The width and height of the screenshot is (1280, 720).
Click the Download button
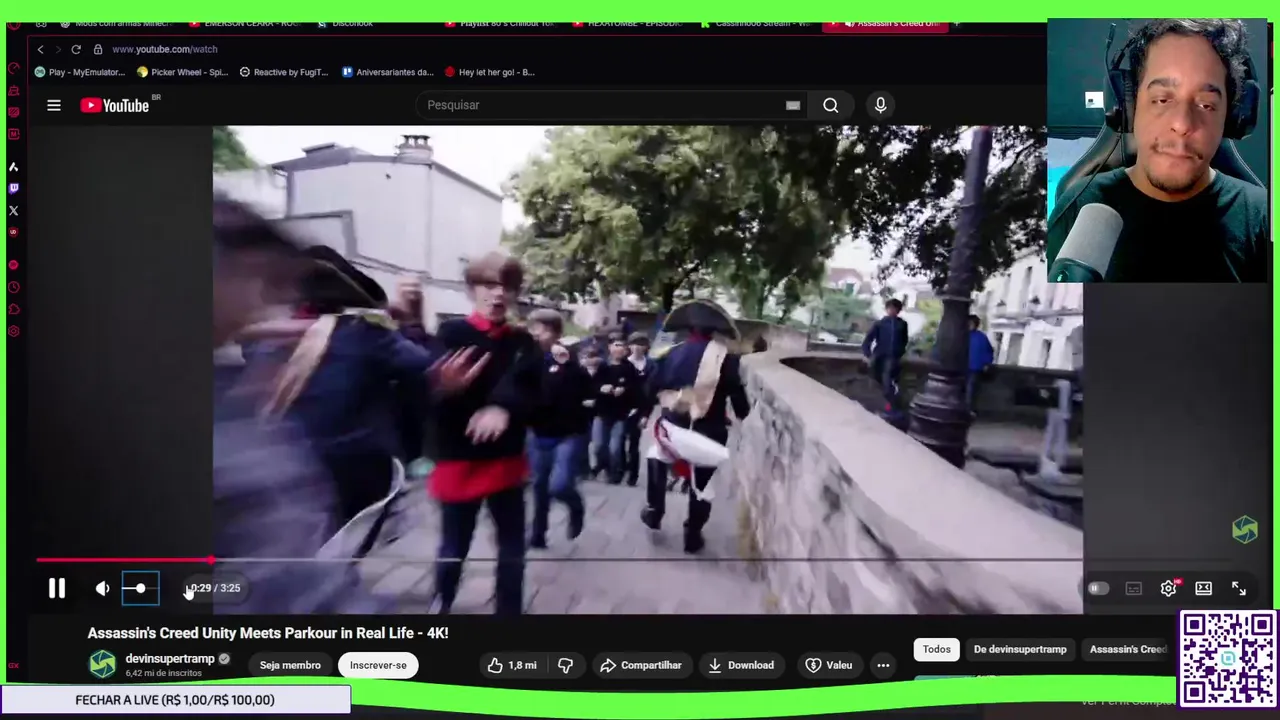click(741, 665)
